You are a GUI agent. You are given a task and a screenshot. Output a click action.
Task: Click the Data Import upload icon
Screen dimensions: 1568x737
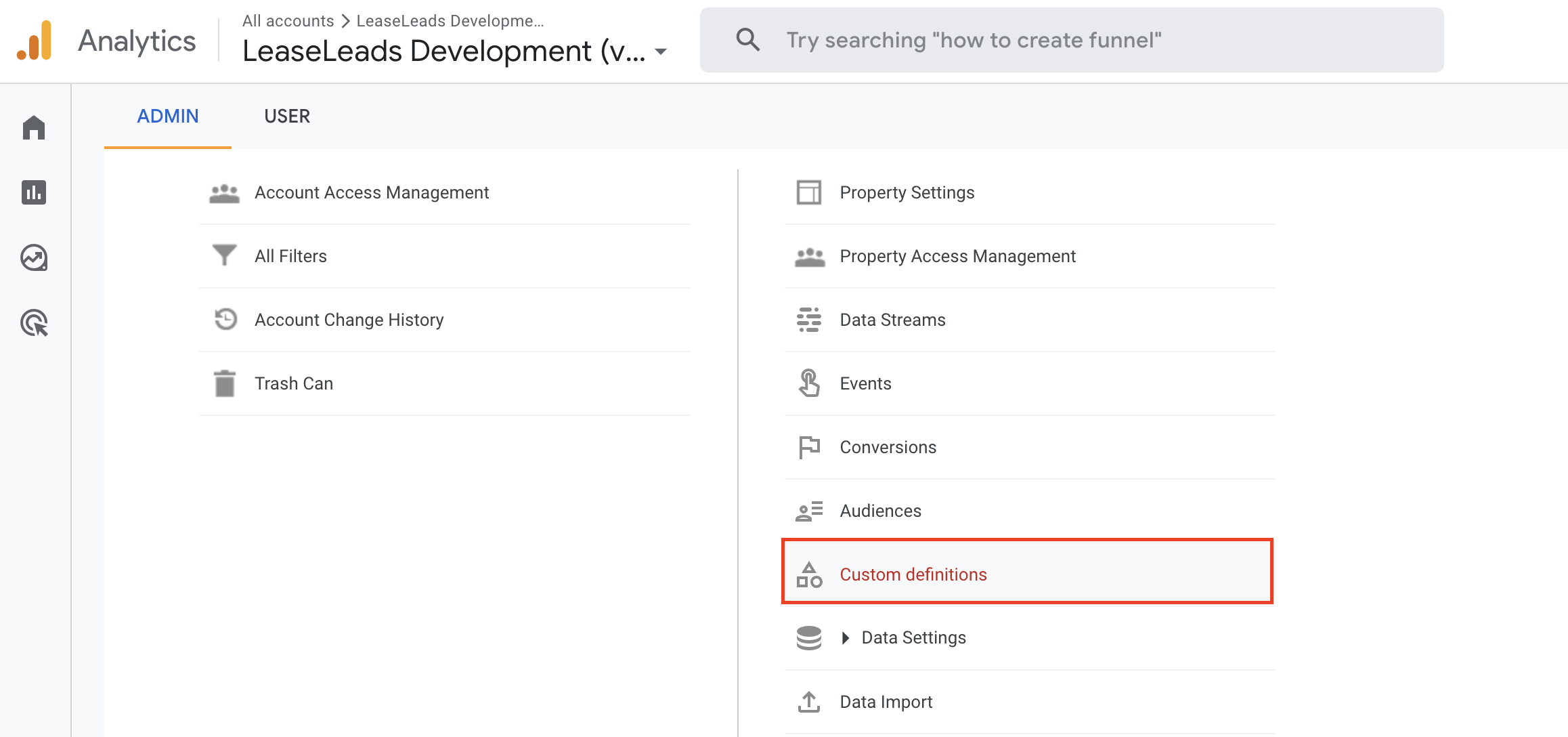point(809,702)
